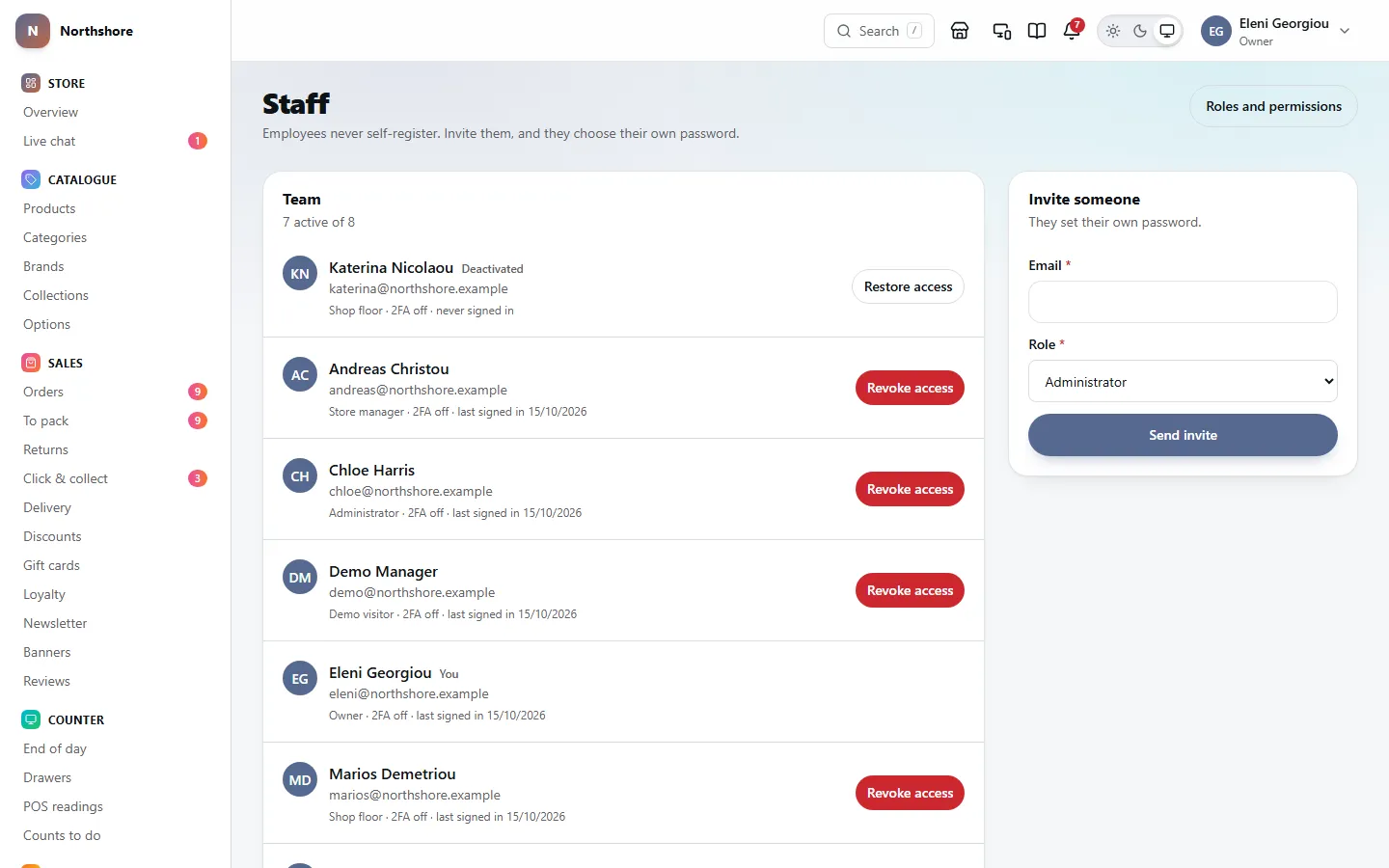The height and width of the screenshot is (868, 1389).
Task: Click the EG avatar in the Team list
Action: pos(300,679)
